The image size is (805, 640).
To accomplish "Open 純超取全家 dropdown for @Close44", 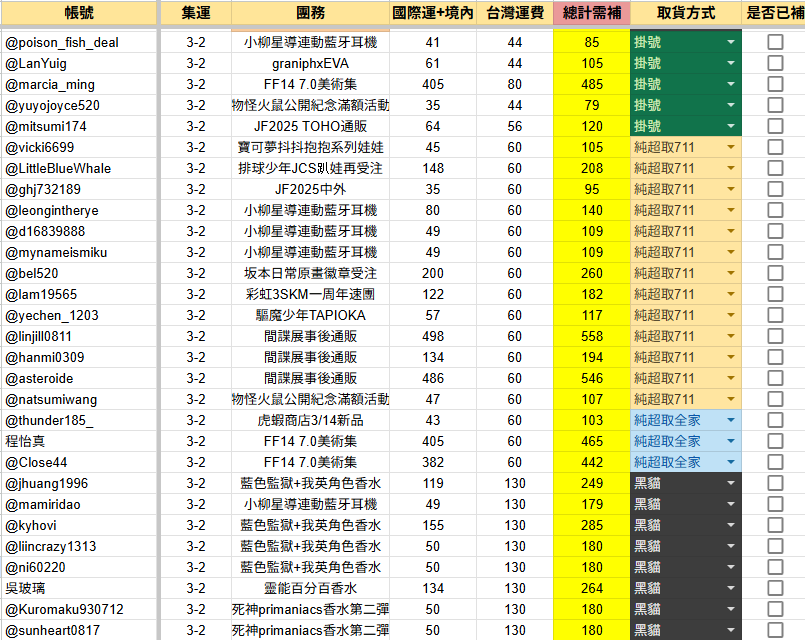I will click(731, 462).
